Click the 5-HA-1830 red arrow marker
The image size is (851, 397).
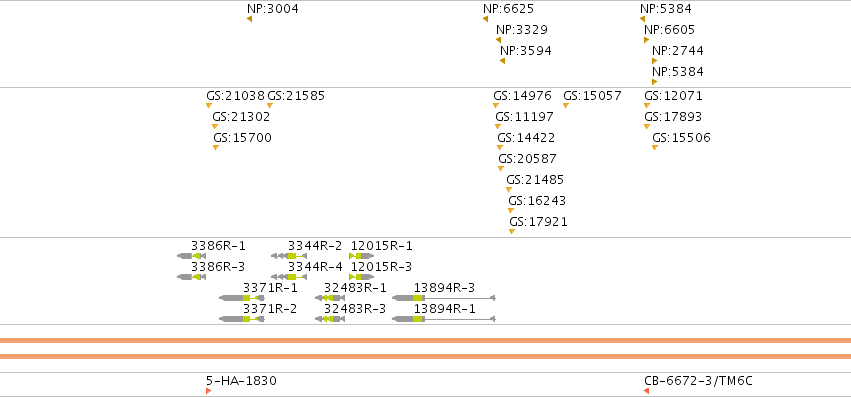click(x=208, y=391)
